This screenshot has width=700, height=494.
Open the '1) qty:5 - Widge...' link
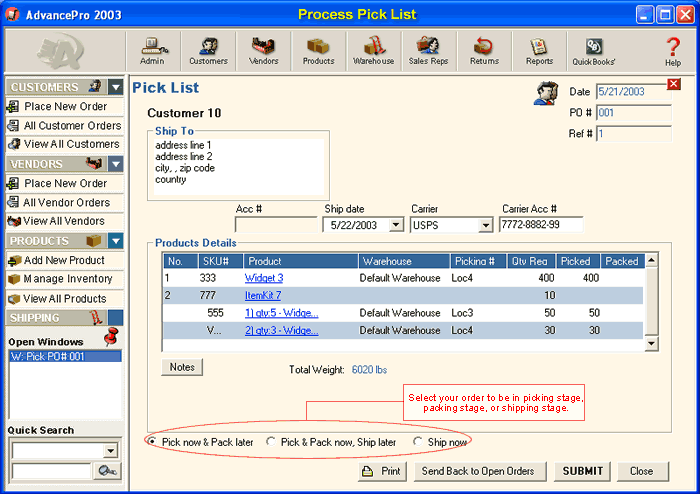(x=281, y=313)
